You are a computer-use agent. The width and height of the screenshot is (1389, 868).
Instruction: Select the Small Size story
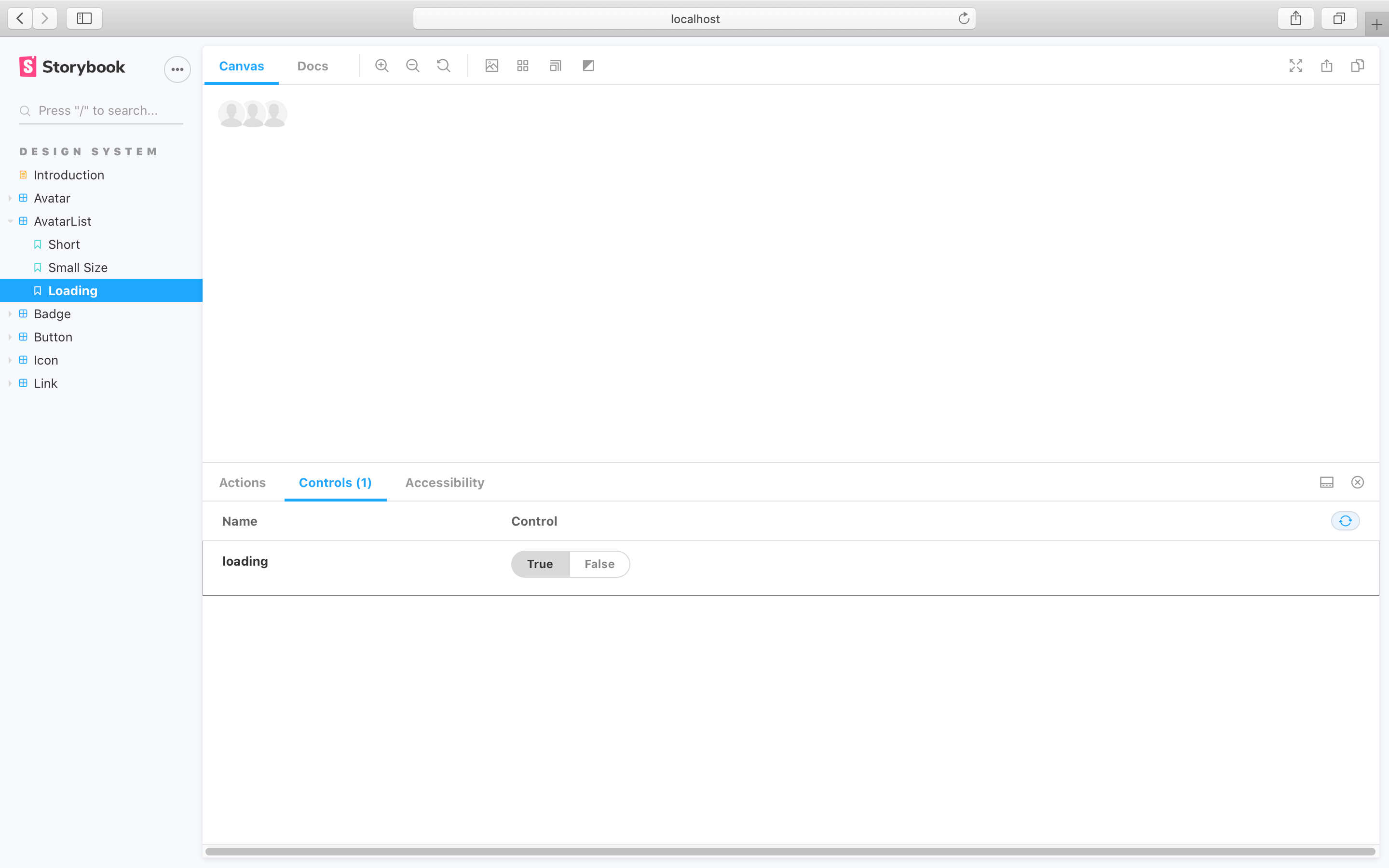[x=78, y=267]
